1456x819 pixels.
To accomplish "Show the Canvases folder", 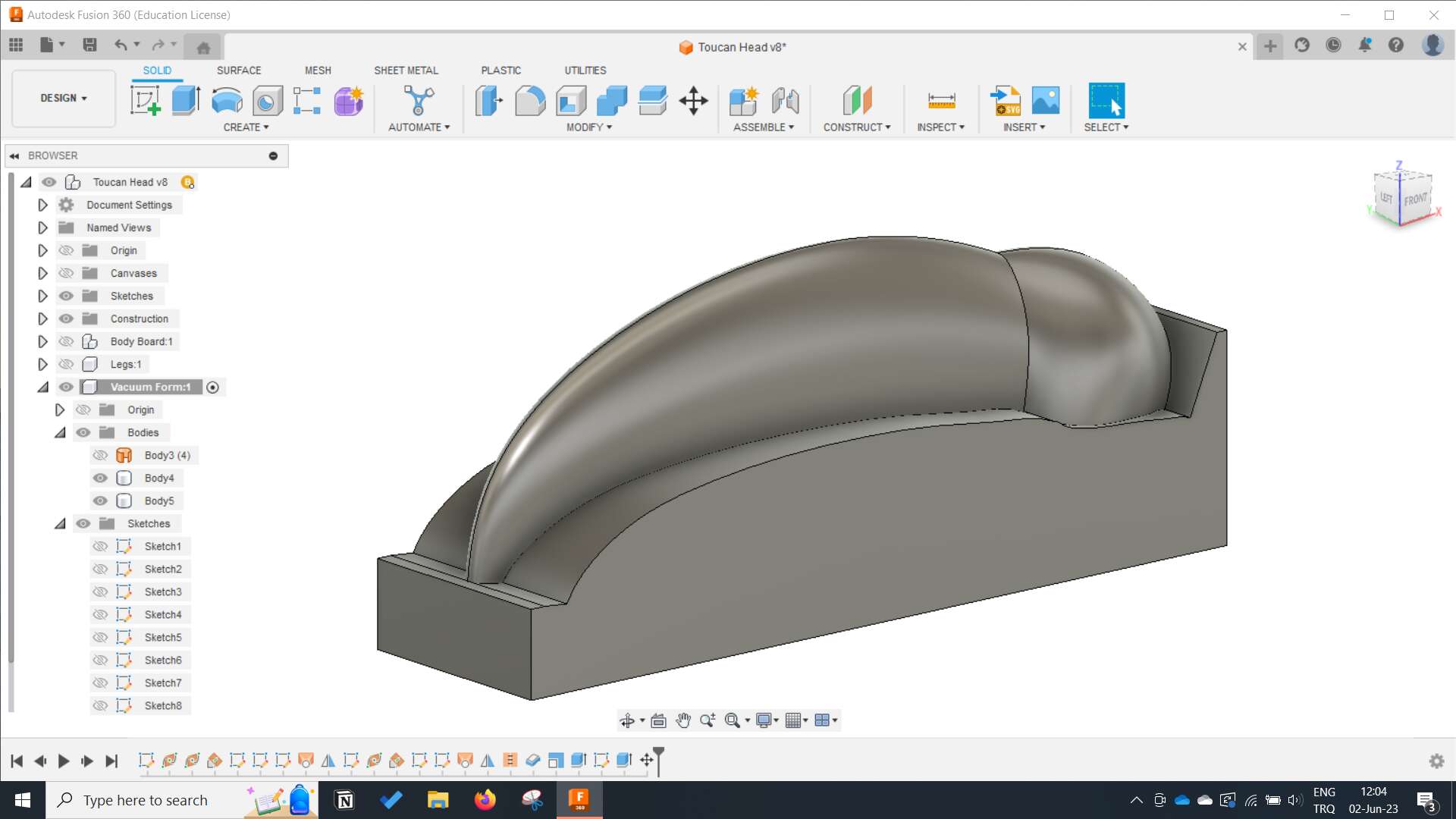I will coord(66,273).
